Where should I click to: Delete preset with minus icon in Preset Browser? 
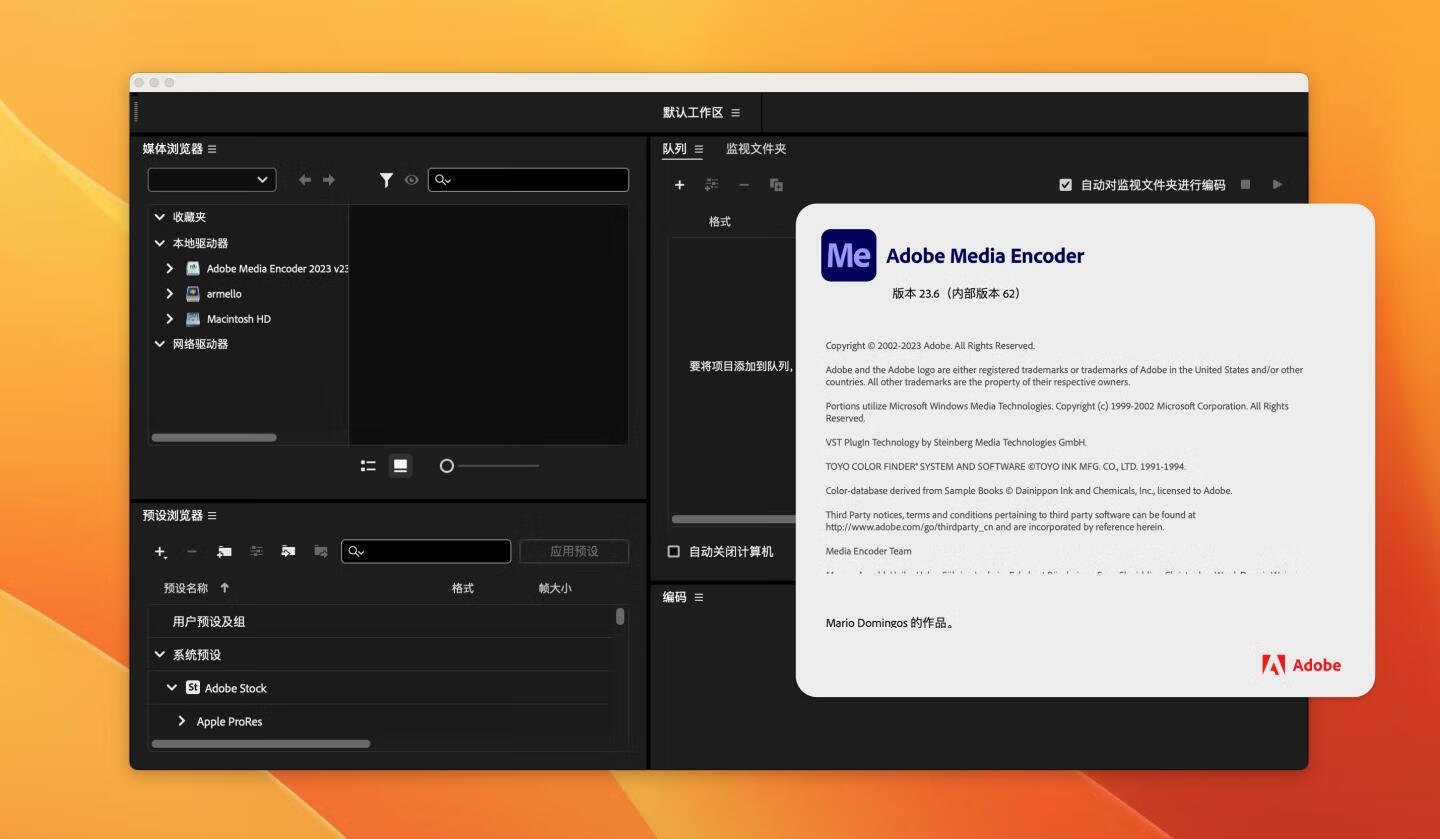tap(192, 551)
